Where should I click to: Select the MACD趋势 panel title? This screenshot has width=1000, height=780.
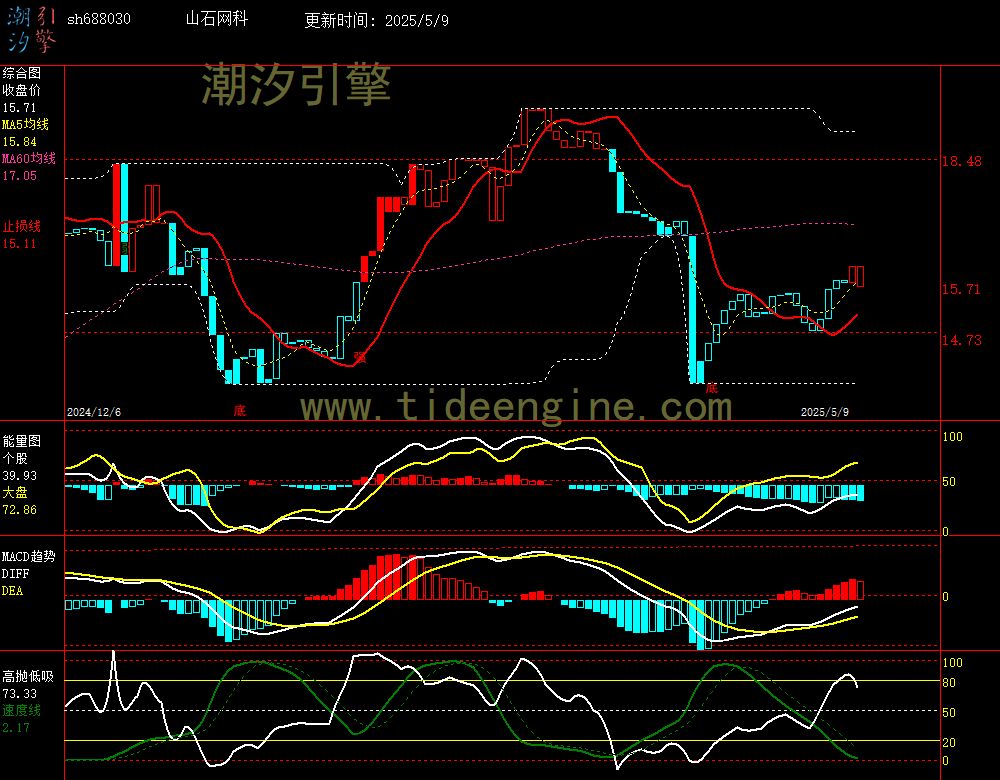[29, 556]
